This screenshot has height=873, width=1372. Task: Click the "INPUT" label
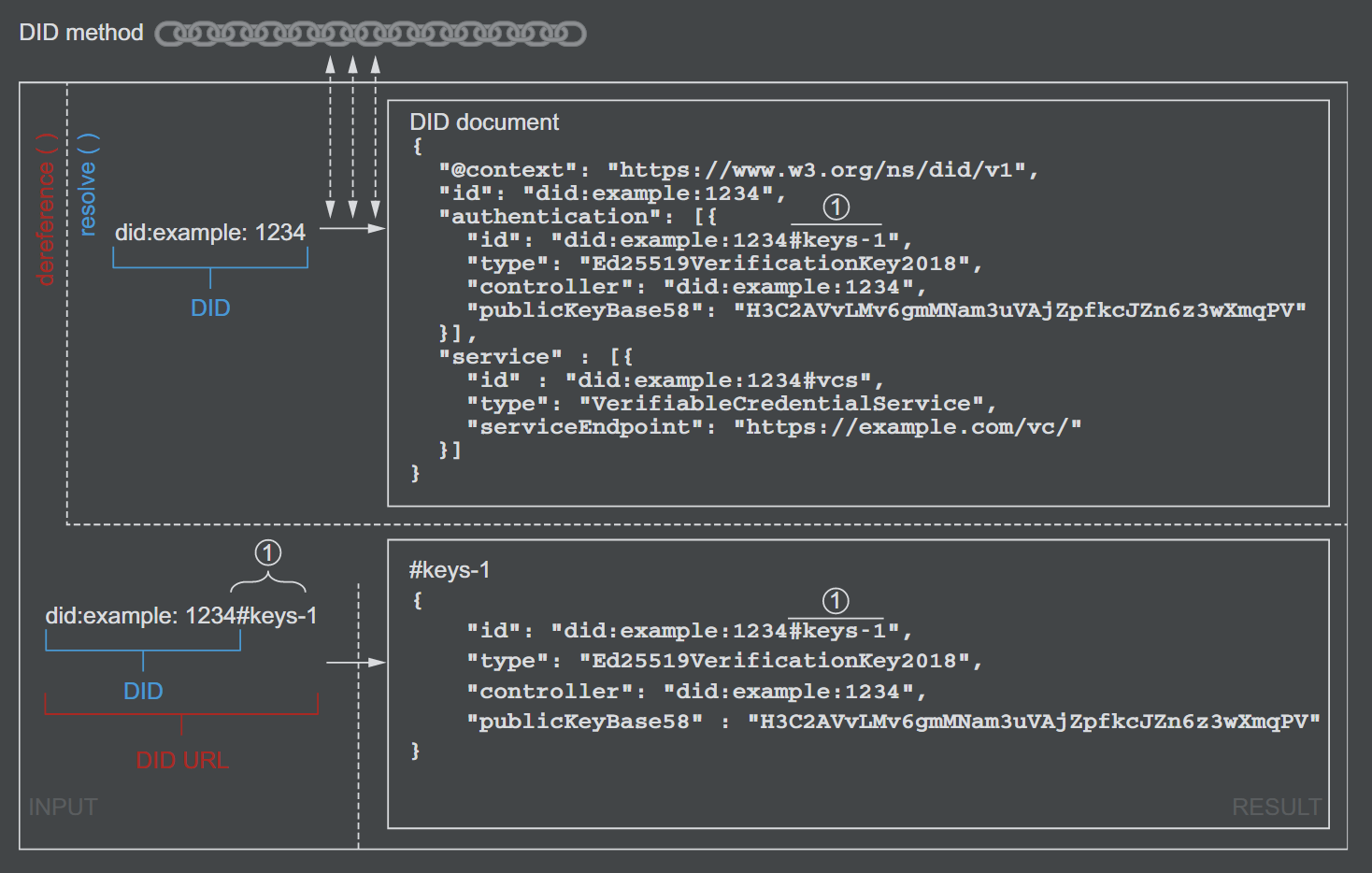click(x=63, y=807)
